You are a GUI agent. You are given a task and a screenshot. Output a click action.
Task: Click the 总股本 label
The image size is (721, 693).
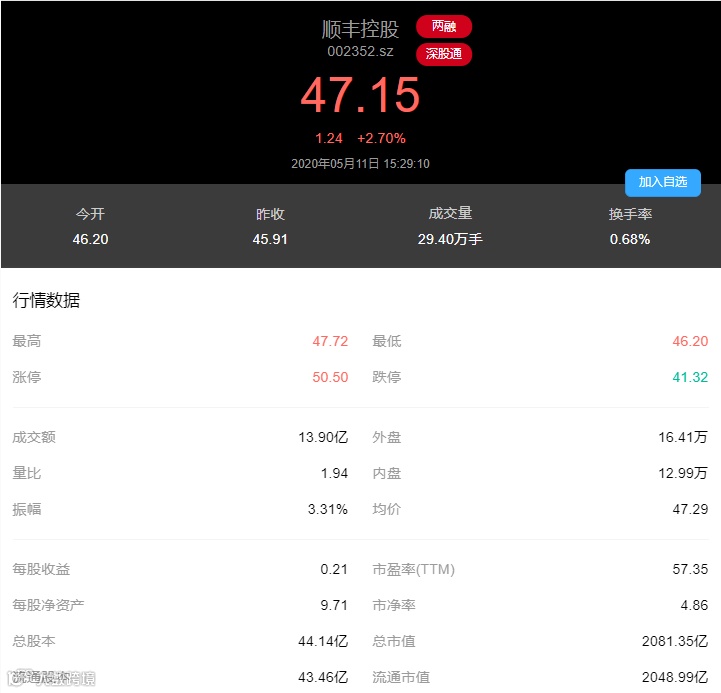pyautogui.click(x=34, y=641)
